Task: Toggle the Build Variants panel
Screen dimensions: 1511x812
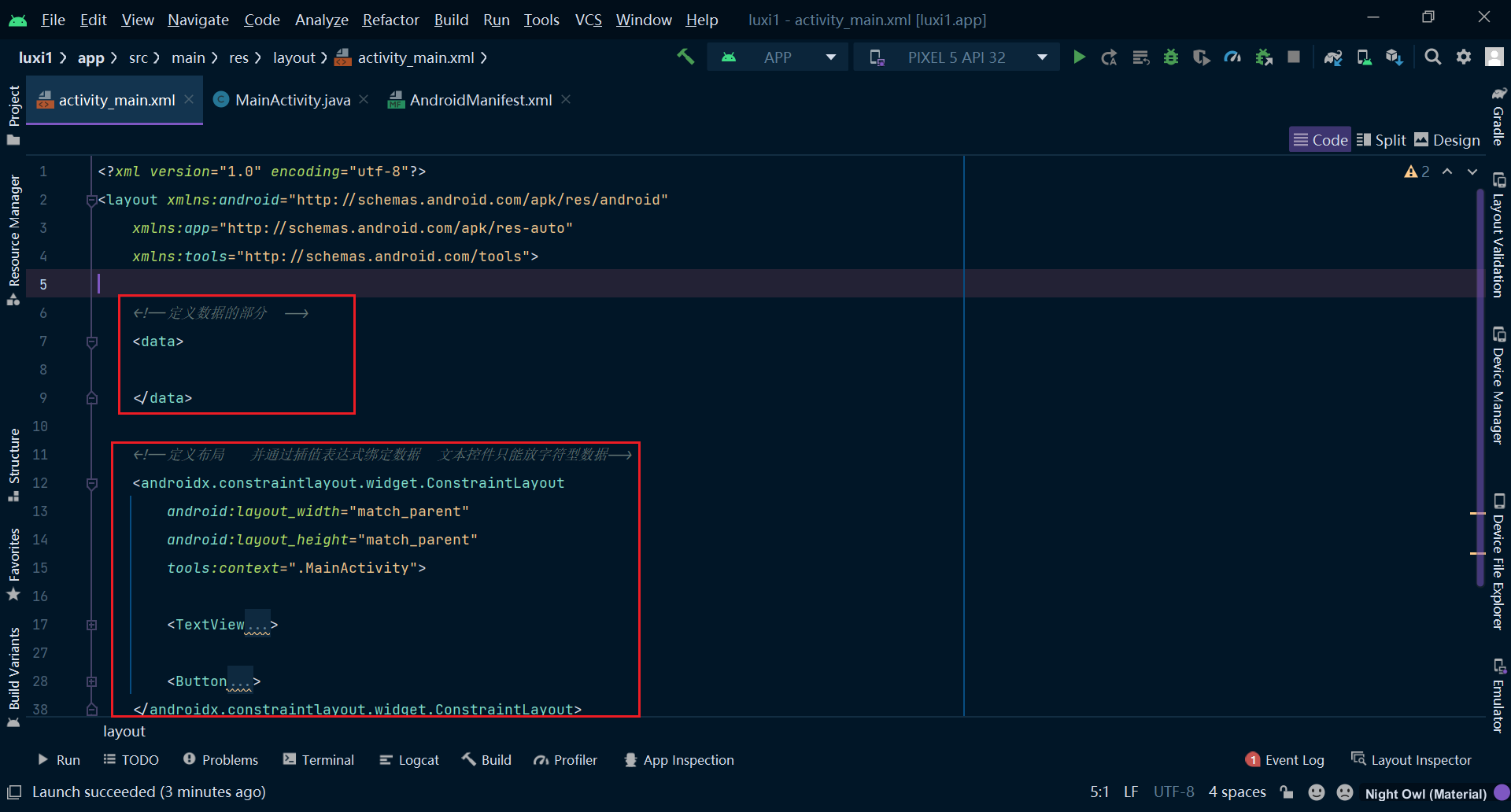Action: pyautogui.click(x=13, y=677)
